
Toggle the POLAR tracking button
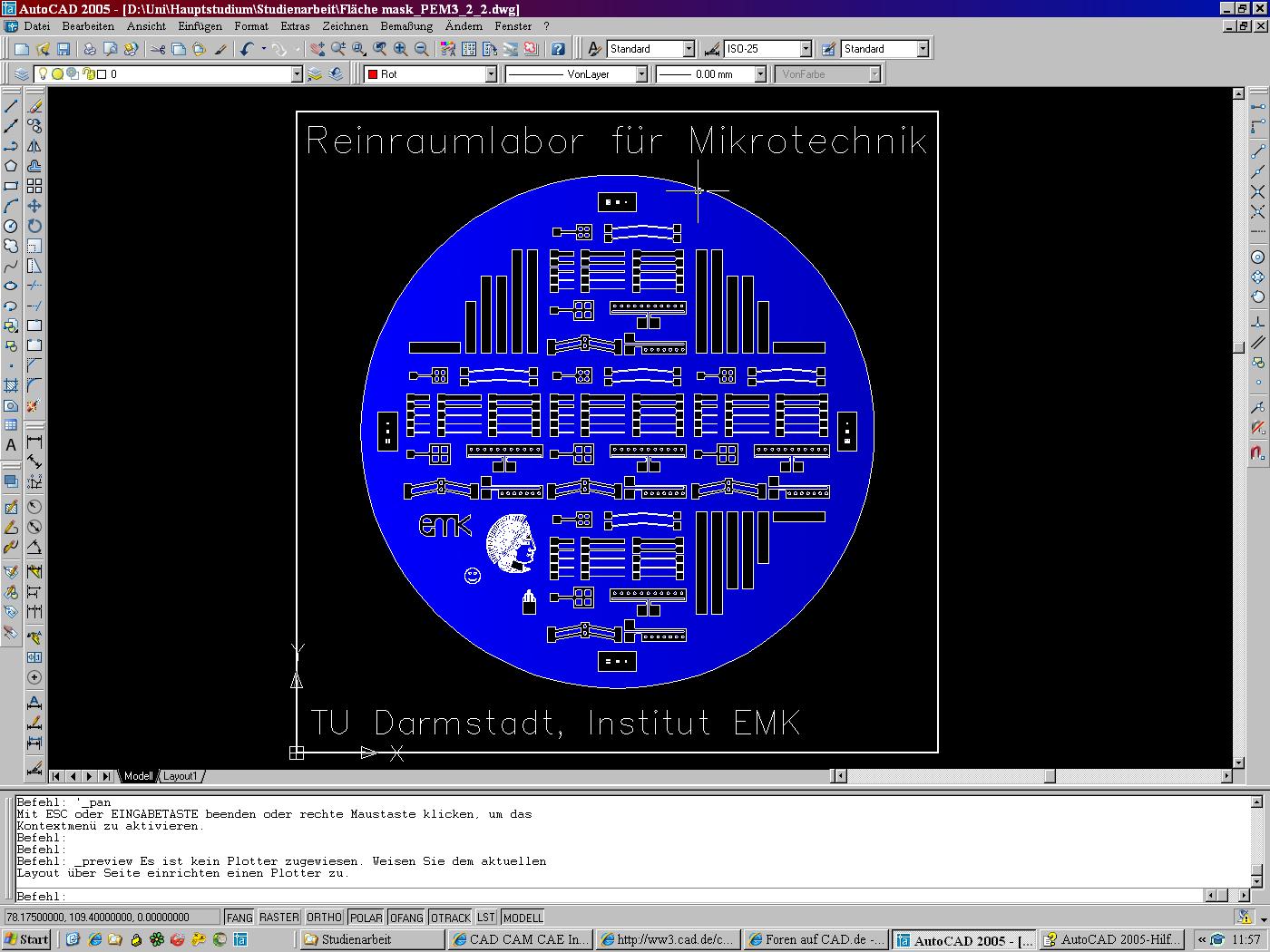click(x=366, y=918)
